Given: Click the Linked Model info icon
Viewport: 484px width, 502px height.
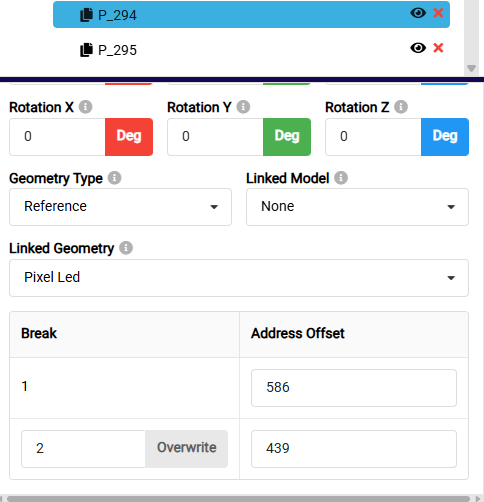Looking at the screenshot, I should tap(341, 178).
